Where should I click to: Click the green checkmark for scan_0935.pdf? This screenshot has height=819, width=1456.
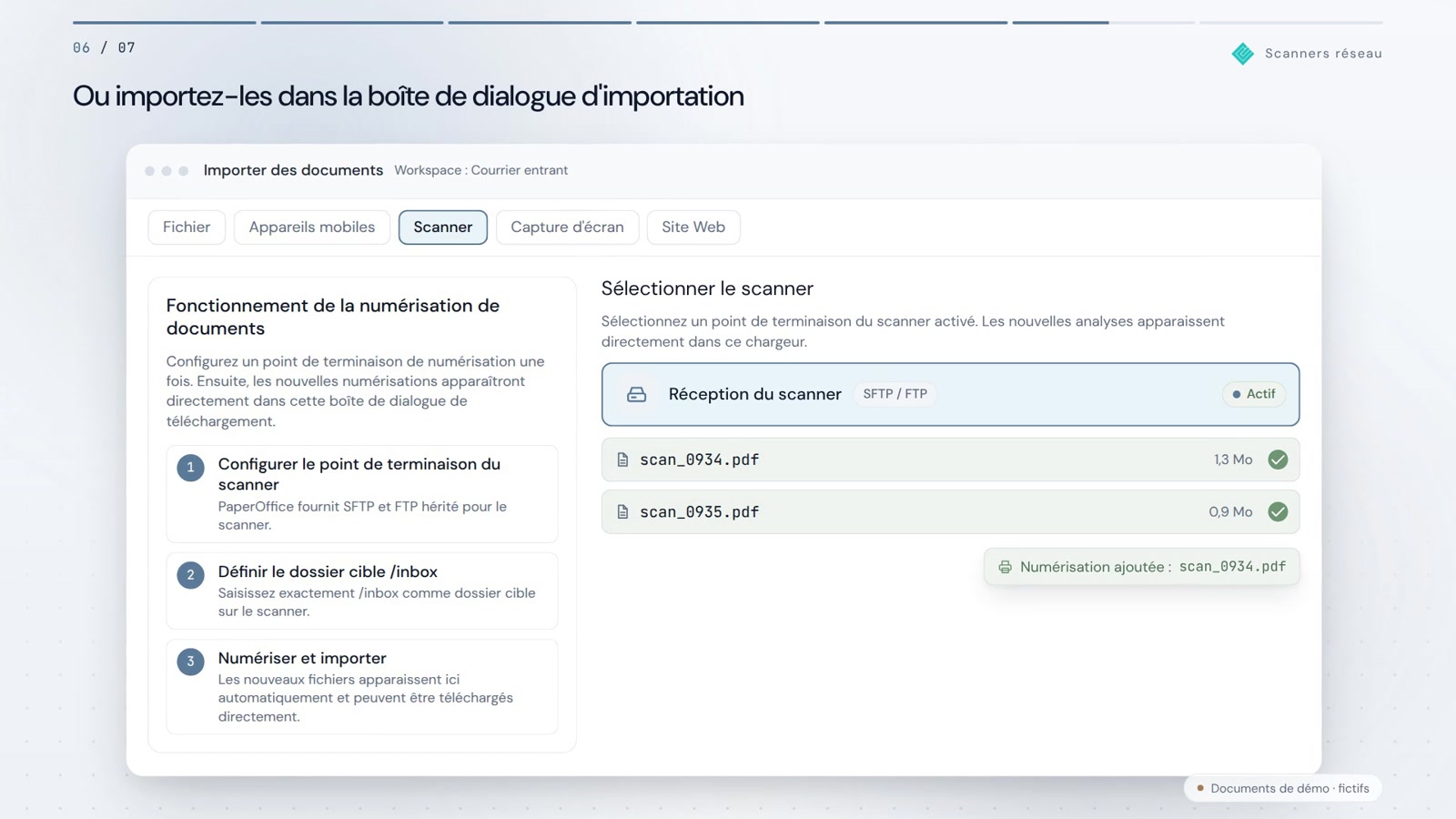pyautogui.click(x=1278, y=512)
